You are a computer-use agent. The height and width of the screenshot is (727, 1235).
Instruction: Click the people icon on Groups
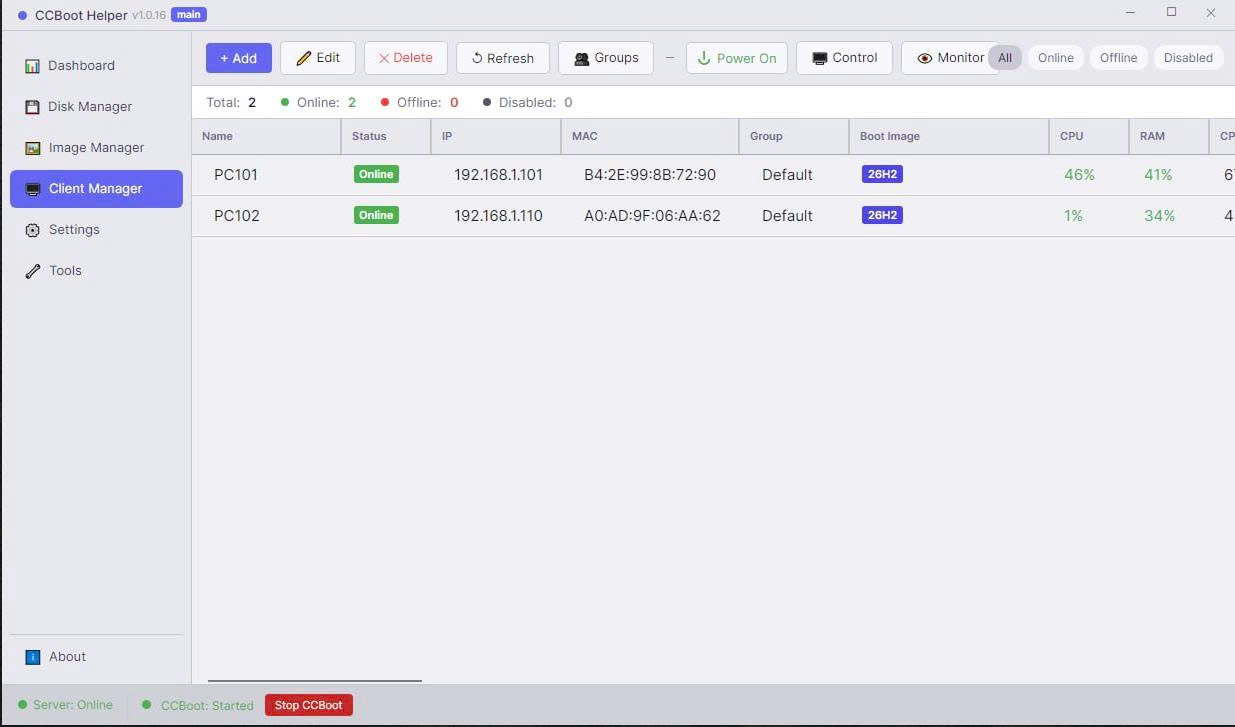tap(581, 58)
